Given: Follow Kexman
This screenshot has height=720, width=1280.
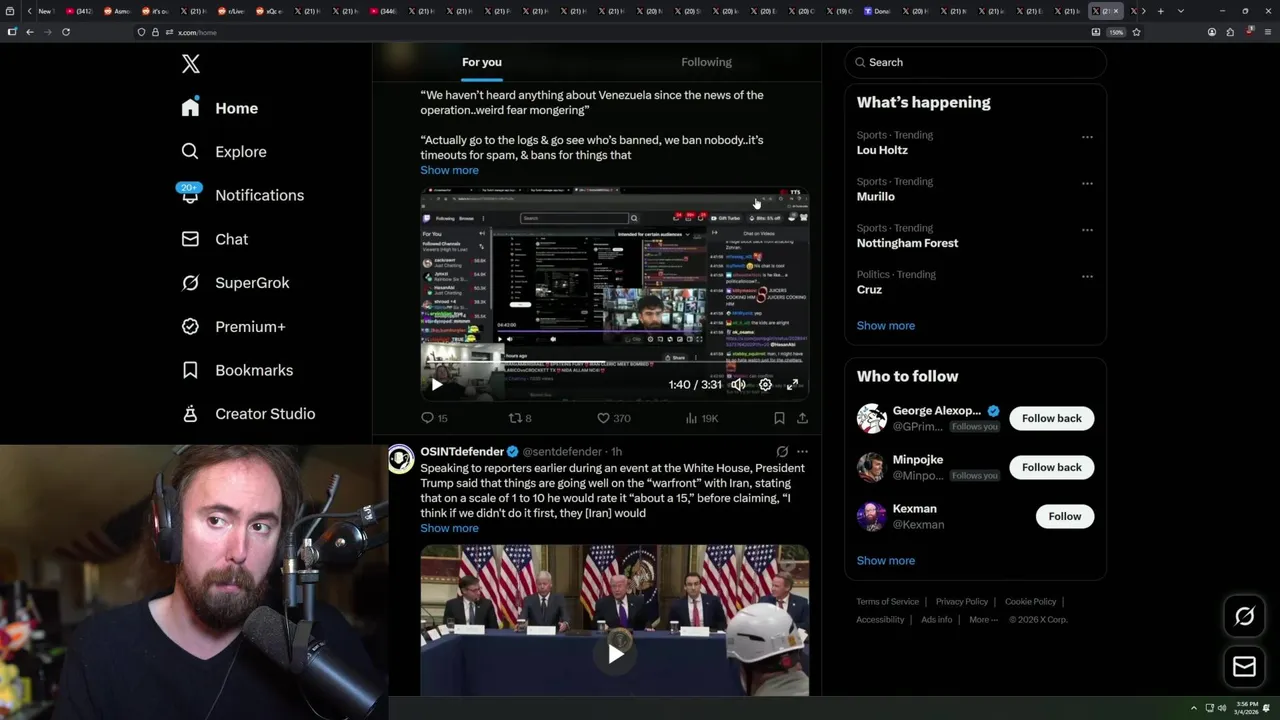Looking at the screenshot, I should tap(1065, 516).
